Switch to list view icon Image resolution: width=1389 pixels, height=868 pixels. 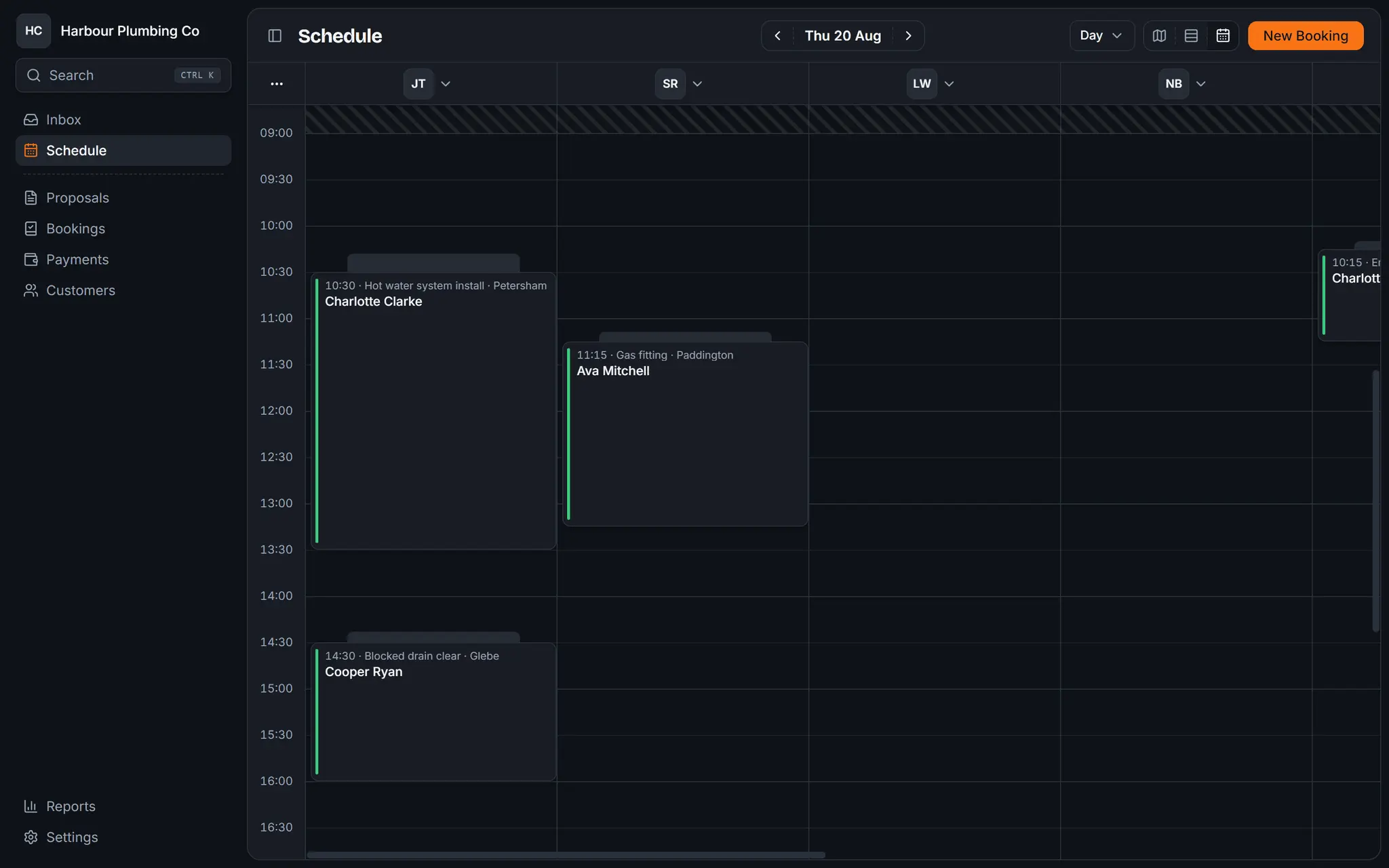pos(1191,36)
